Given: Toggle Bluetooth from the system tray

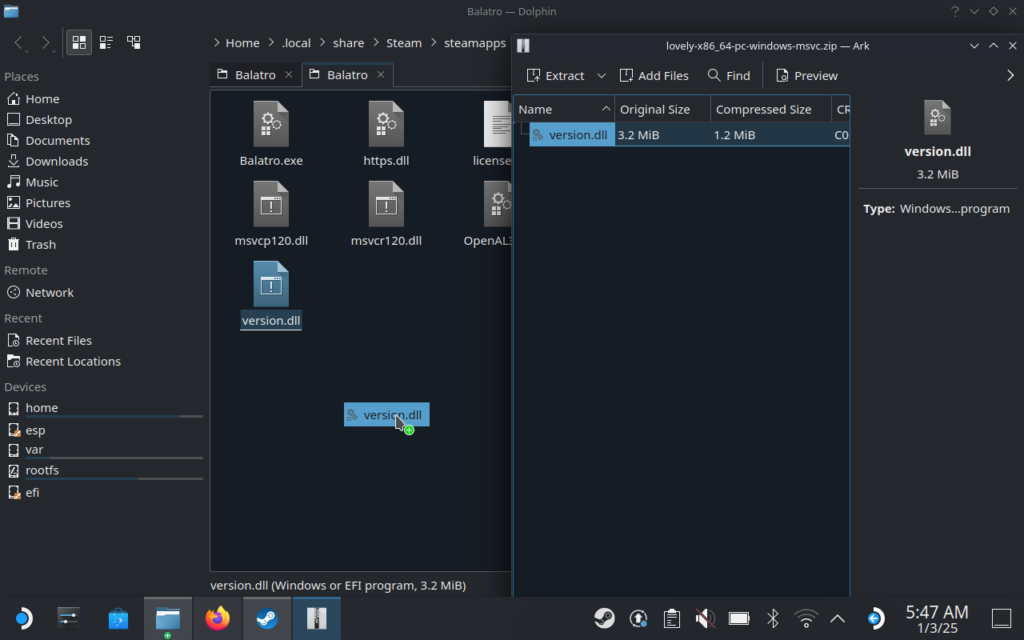Looking at the screenshot, I should point(772,619).
